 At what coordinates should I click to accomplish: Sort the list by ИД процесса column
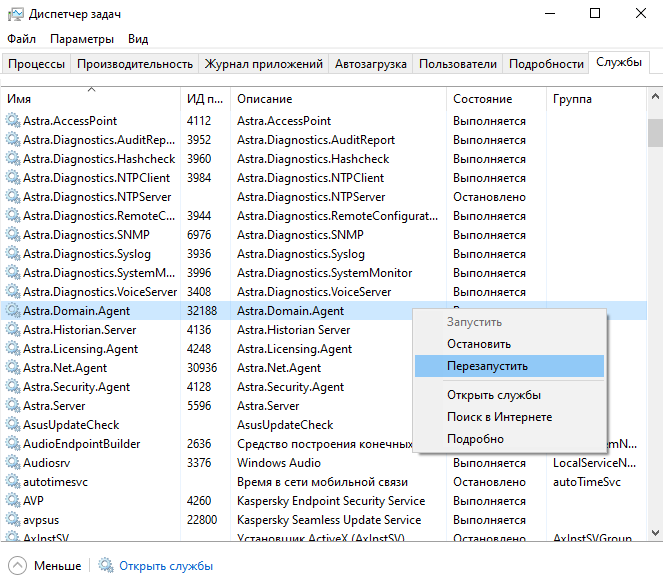[x=204, y=99]
